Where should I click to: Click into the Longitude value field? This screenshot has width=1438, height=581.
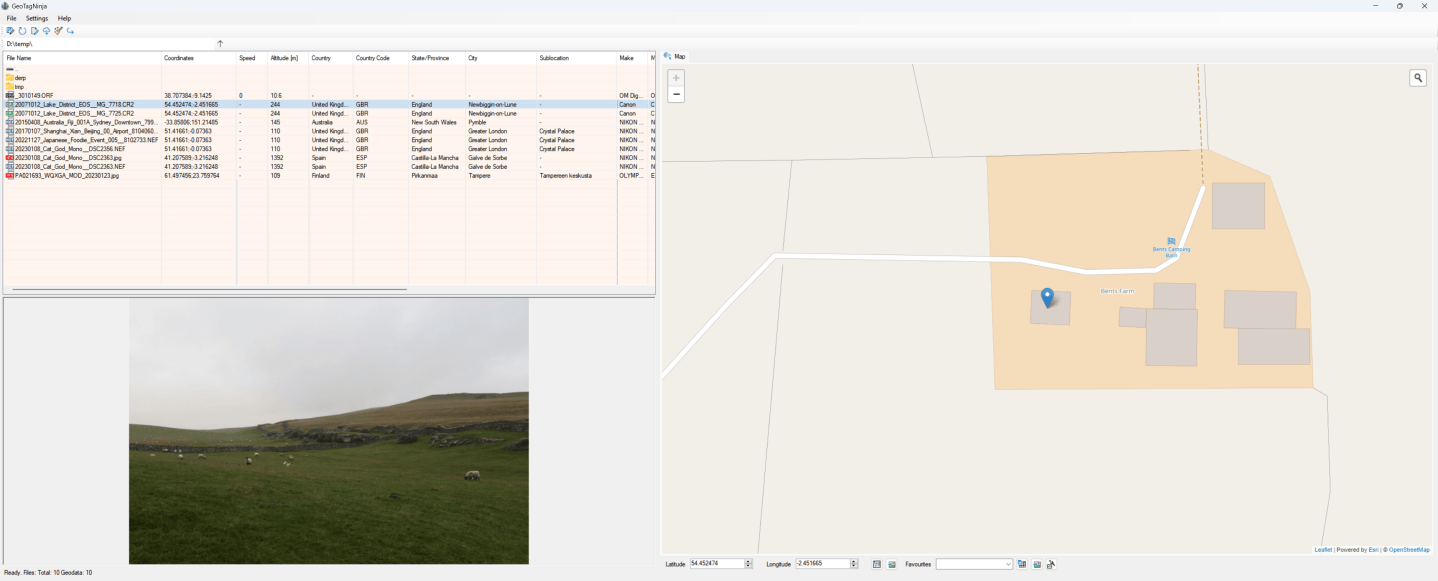[822, 564]
